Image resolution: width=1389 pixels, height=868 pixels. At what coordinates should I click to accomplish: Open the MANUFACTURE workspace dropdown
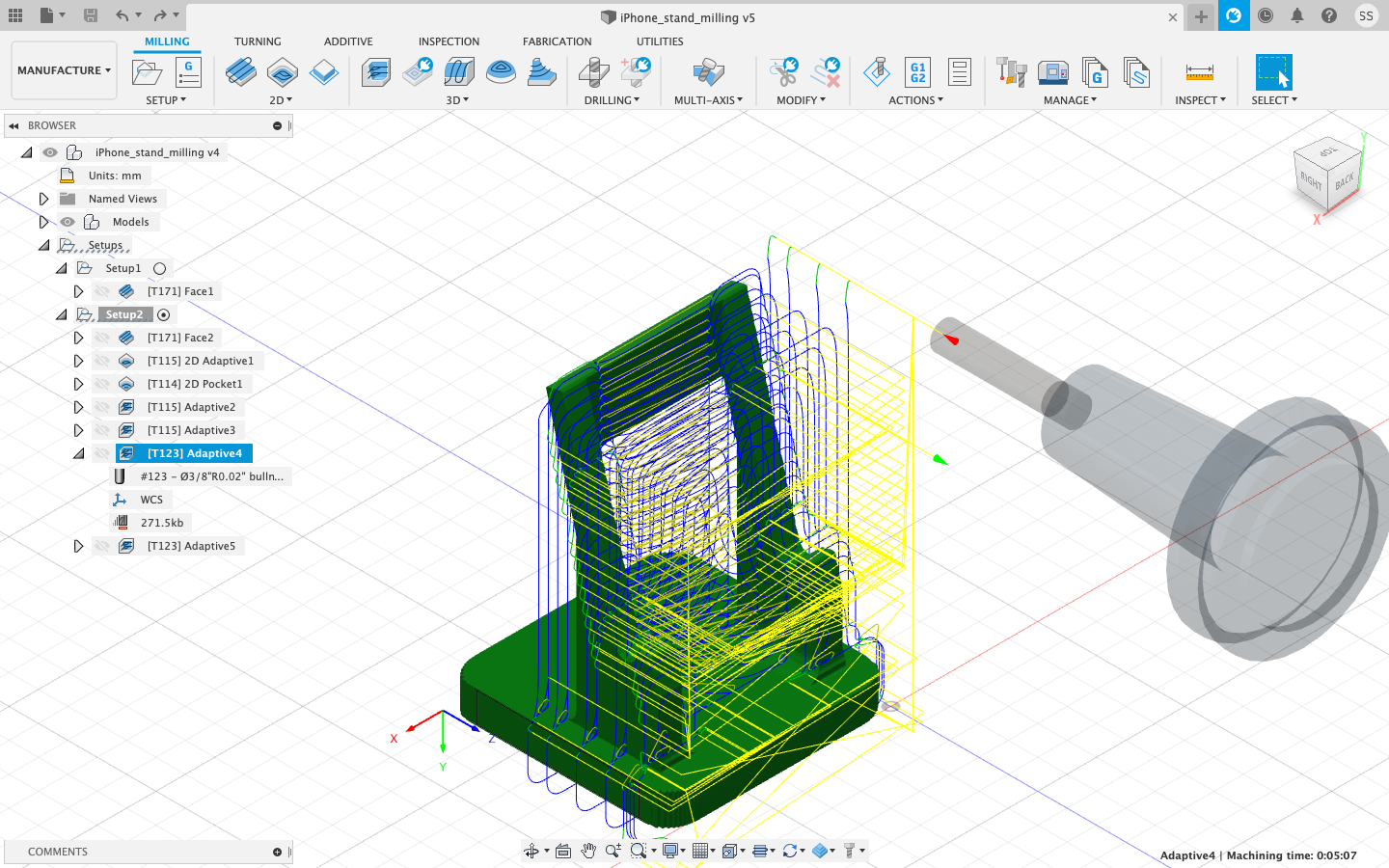pyautogui.click(x=64, y=70)
